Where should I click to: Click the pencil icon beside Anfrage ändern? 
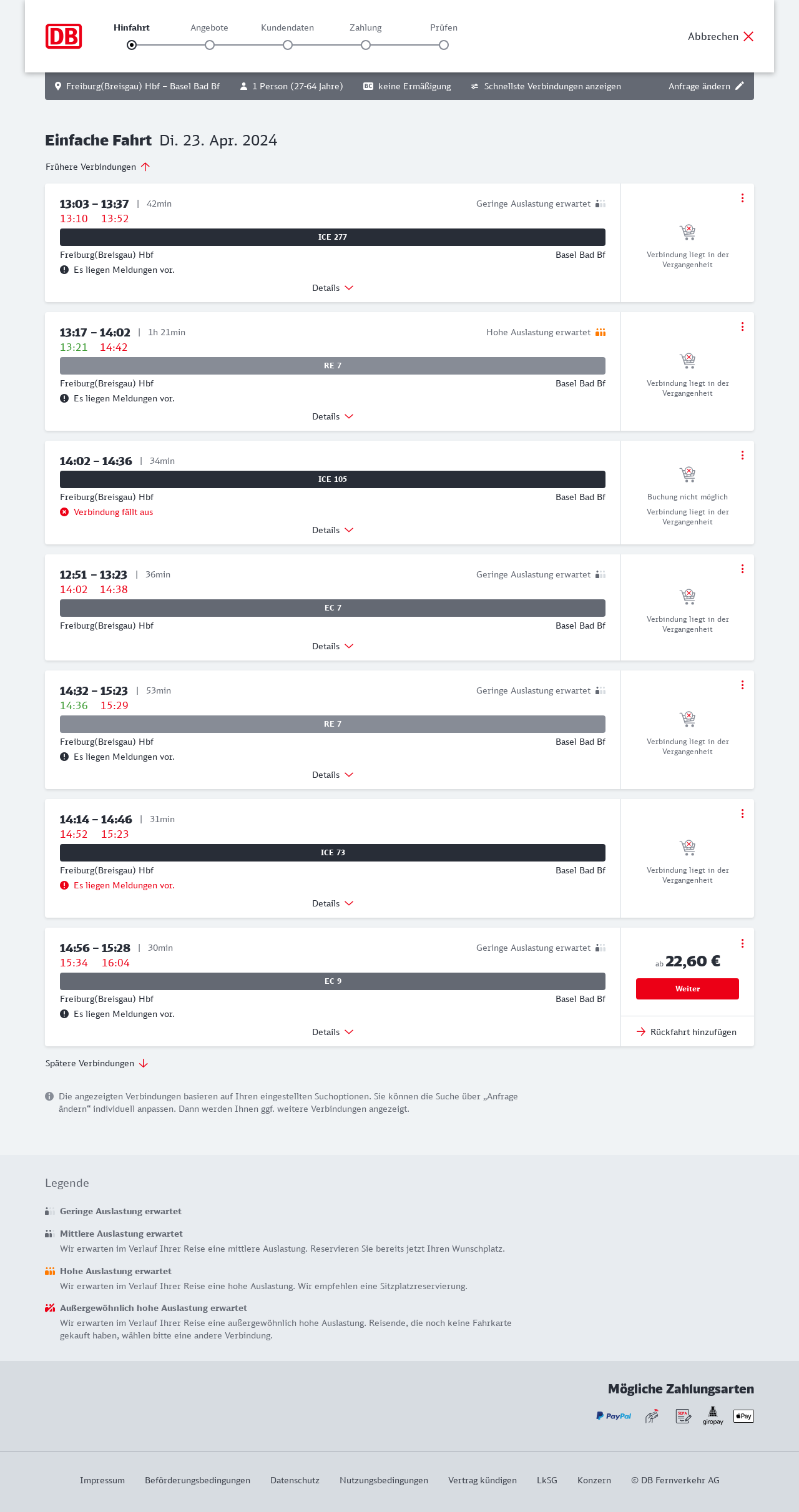click(740, 86)
